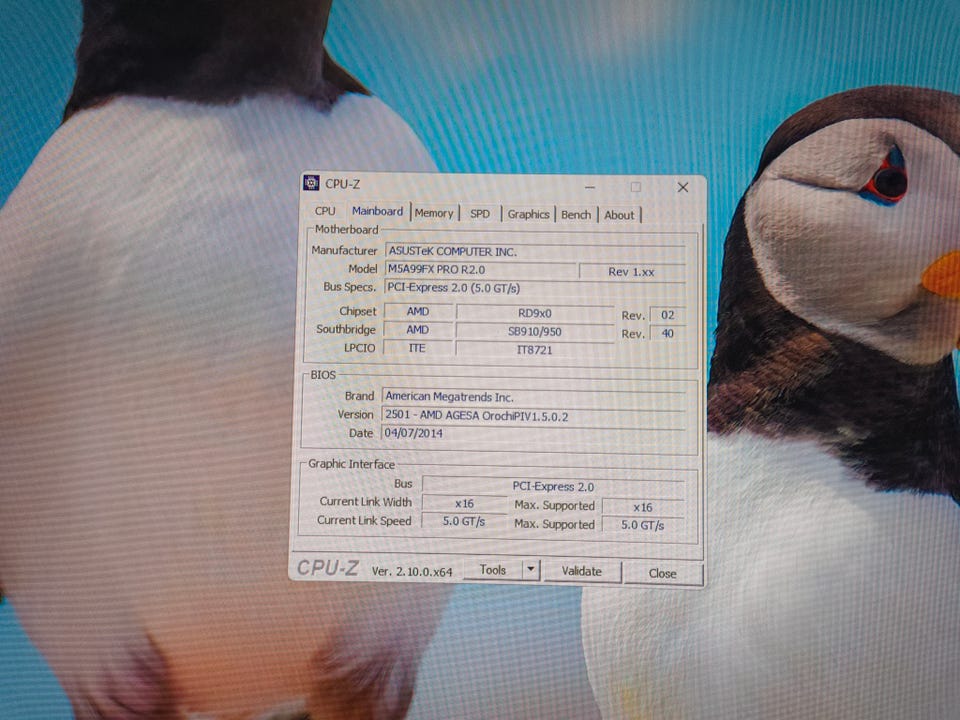Click the Tools button
Viewport: 960px width, 720px height.
(x=493, y=570)
